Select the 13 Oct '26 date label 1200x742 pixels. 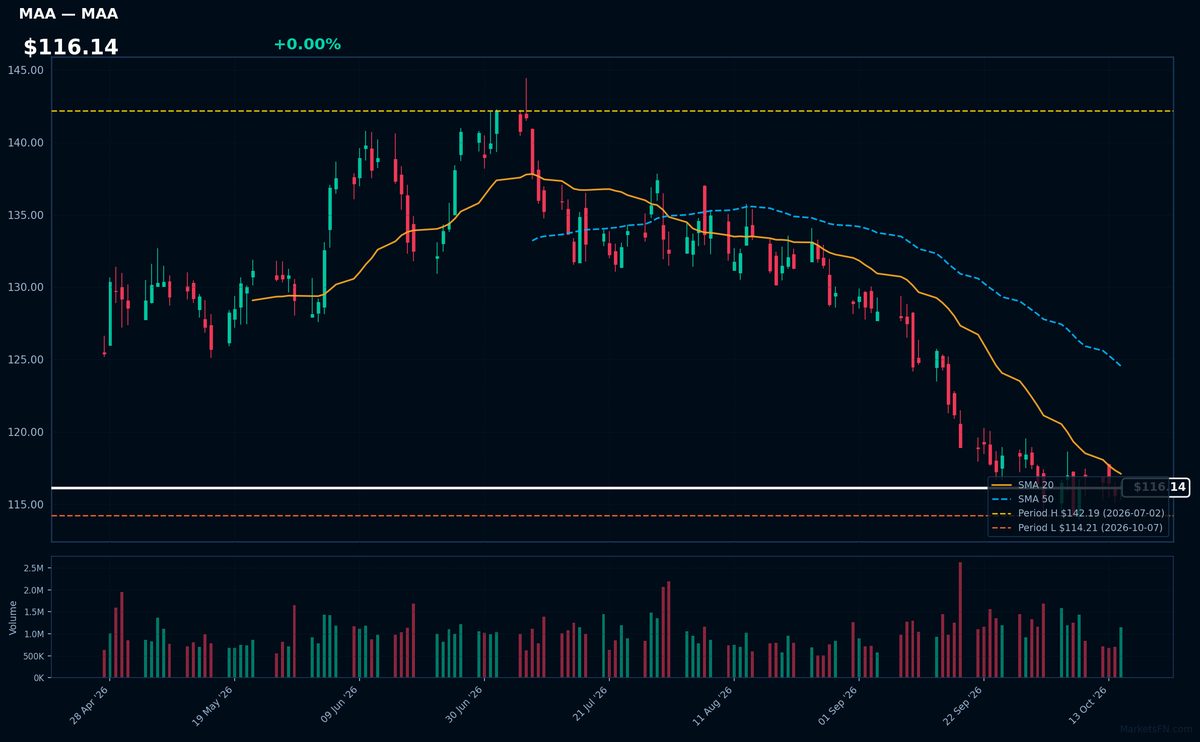pyautogui.click(x=1089, y=706)
